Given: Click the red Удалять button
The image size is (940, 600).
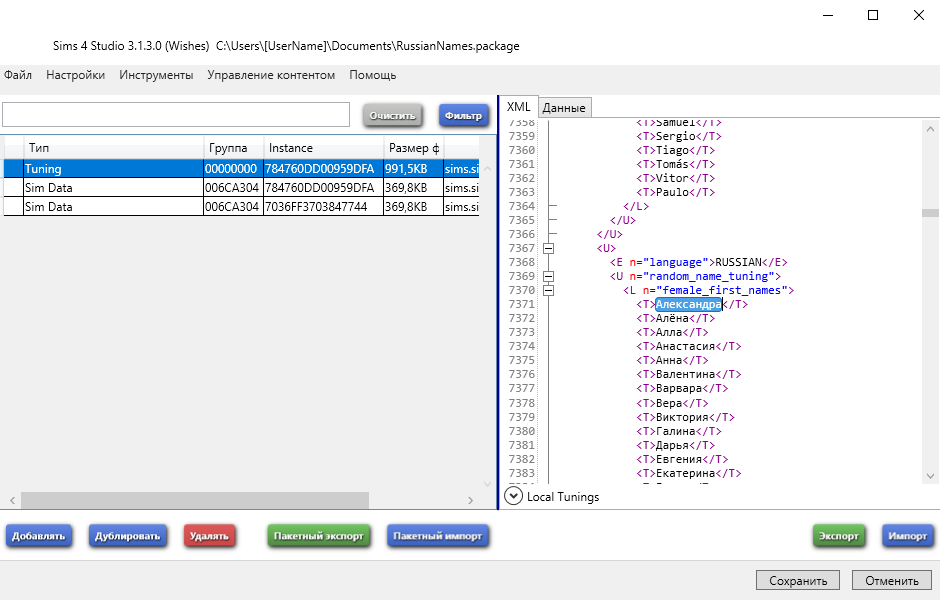Looking at the screenshot, I should (x=210, y=536).
